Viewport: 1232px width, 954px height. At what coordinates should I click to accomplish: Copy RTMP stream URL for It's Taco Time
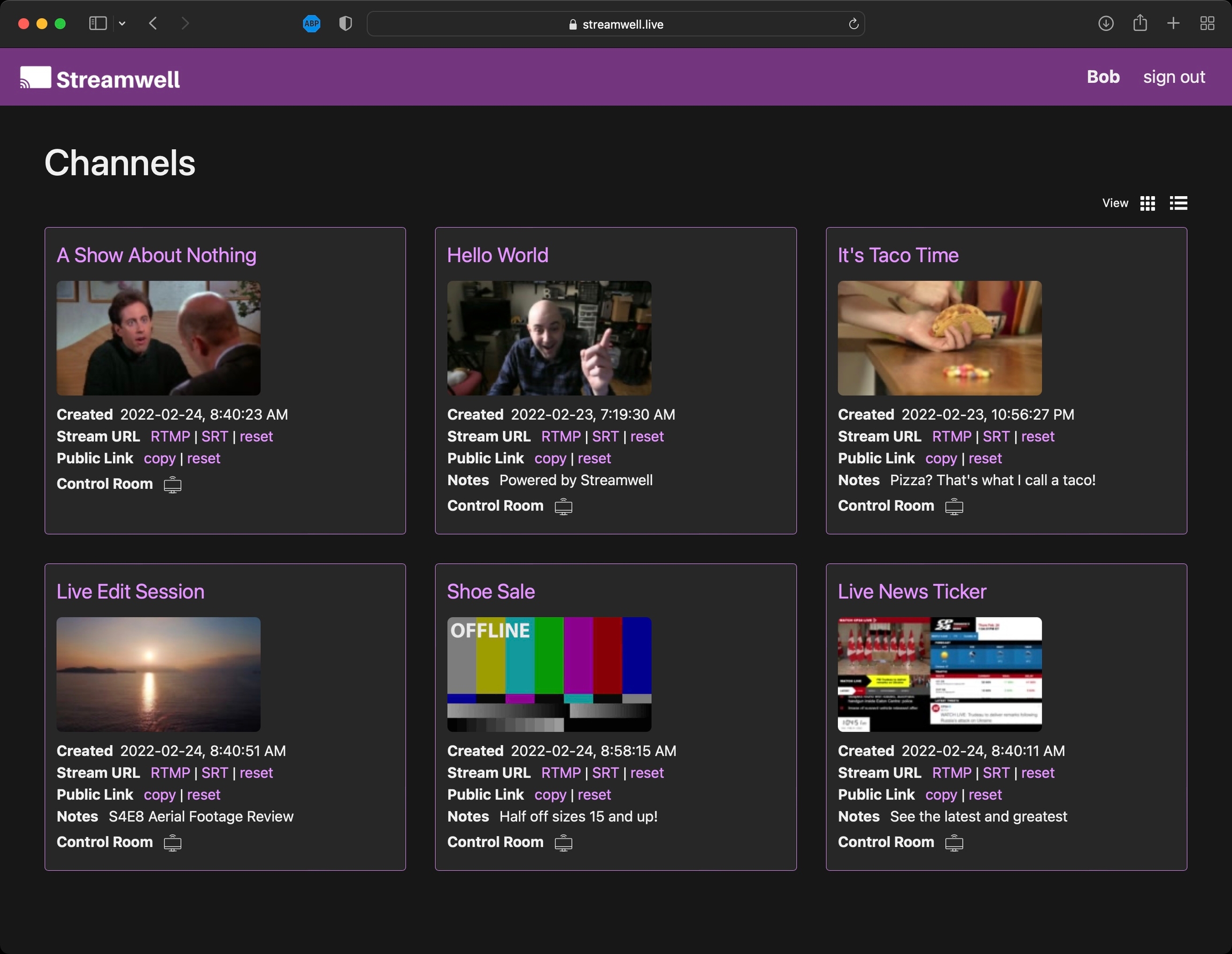(951, 437)
